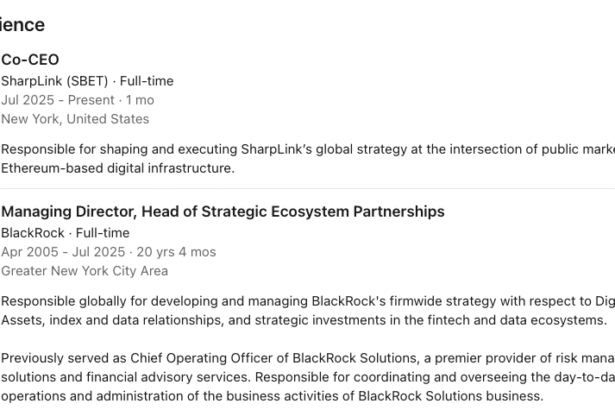Open the SharpLink (SBET) company link
The width and height of the screenshot is (615, 410).
(x=54, y=81)
